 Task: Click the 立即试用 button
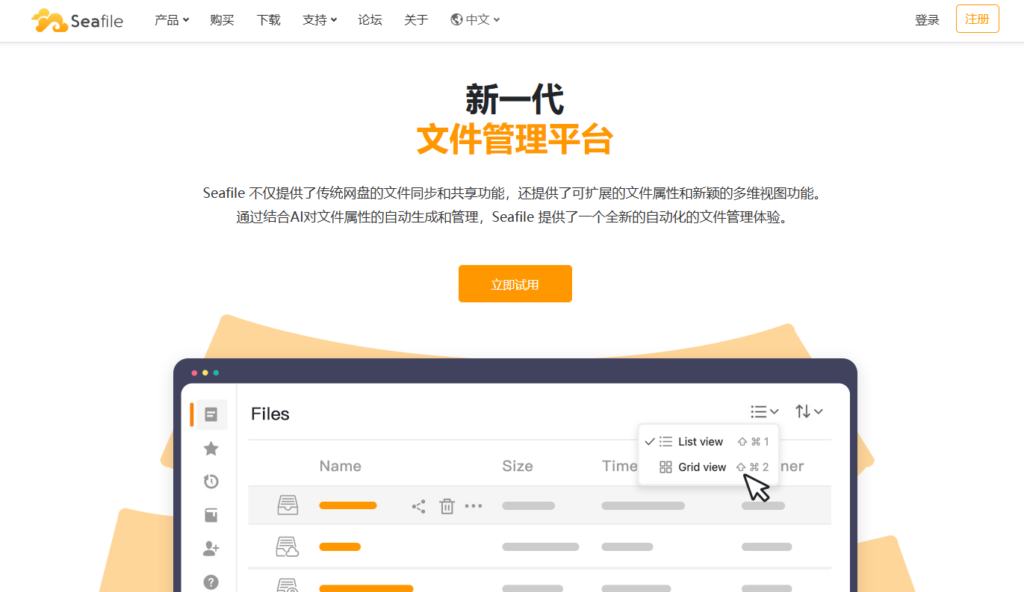coord(515,284)
